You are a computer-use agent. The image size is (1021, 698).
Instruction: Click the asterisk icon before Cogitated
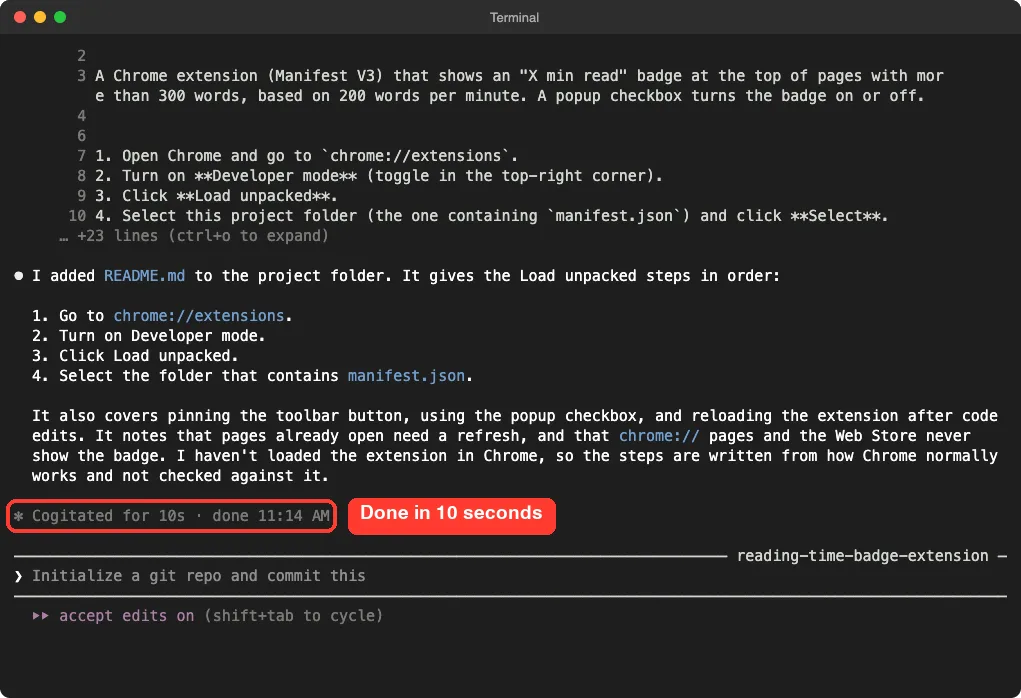18,516
